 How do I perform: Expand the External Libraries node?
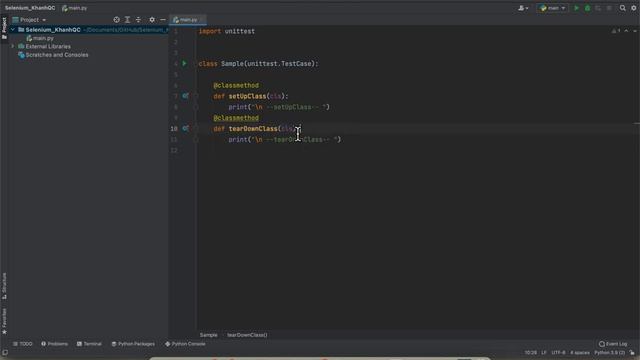click(x=13, y=47)
